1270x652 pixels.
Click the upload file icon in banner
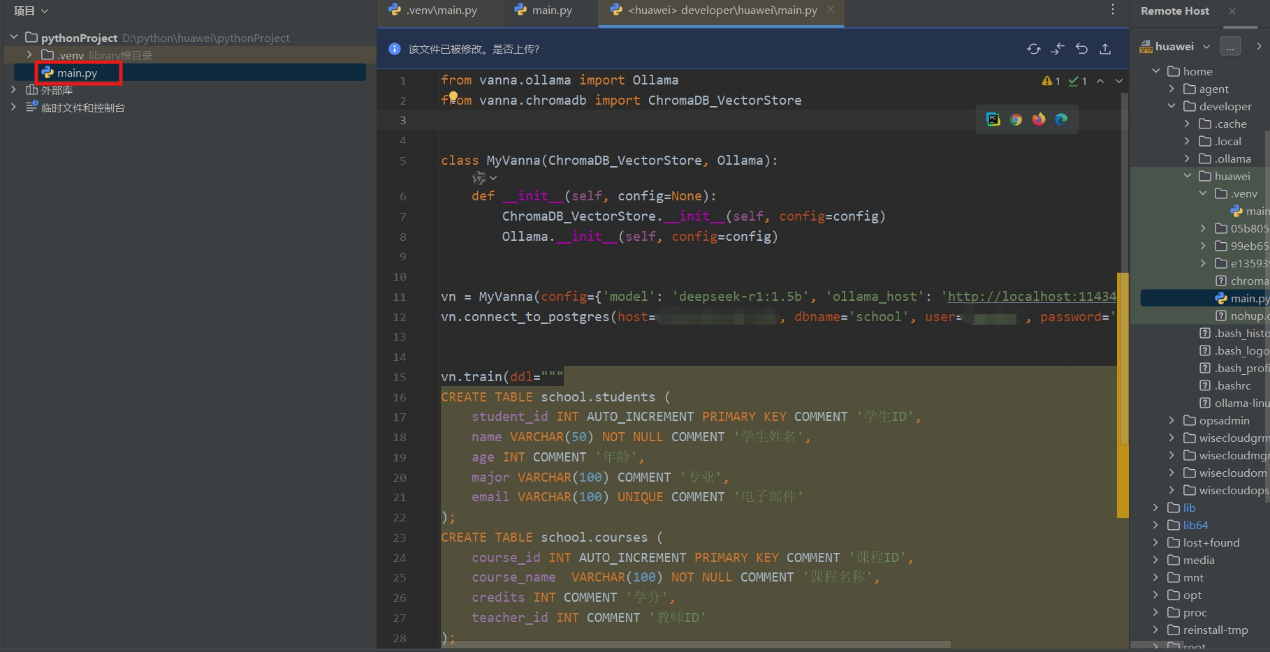point(1105,49)
